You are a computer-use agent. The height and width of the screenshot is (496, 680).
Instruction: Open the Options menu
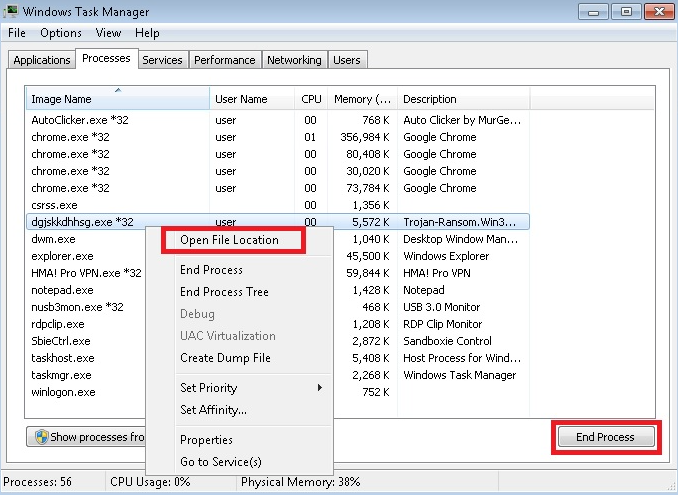[61, 33]
